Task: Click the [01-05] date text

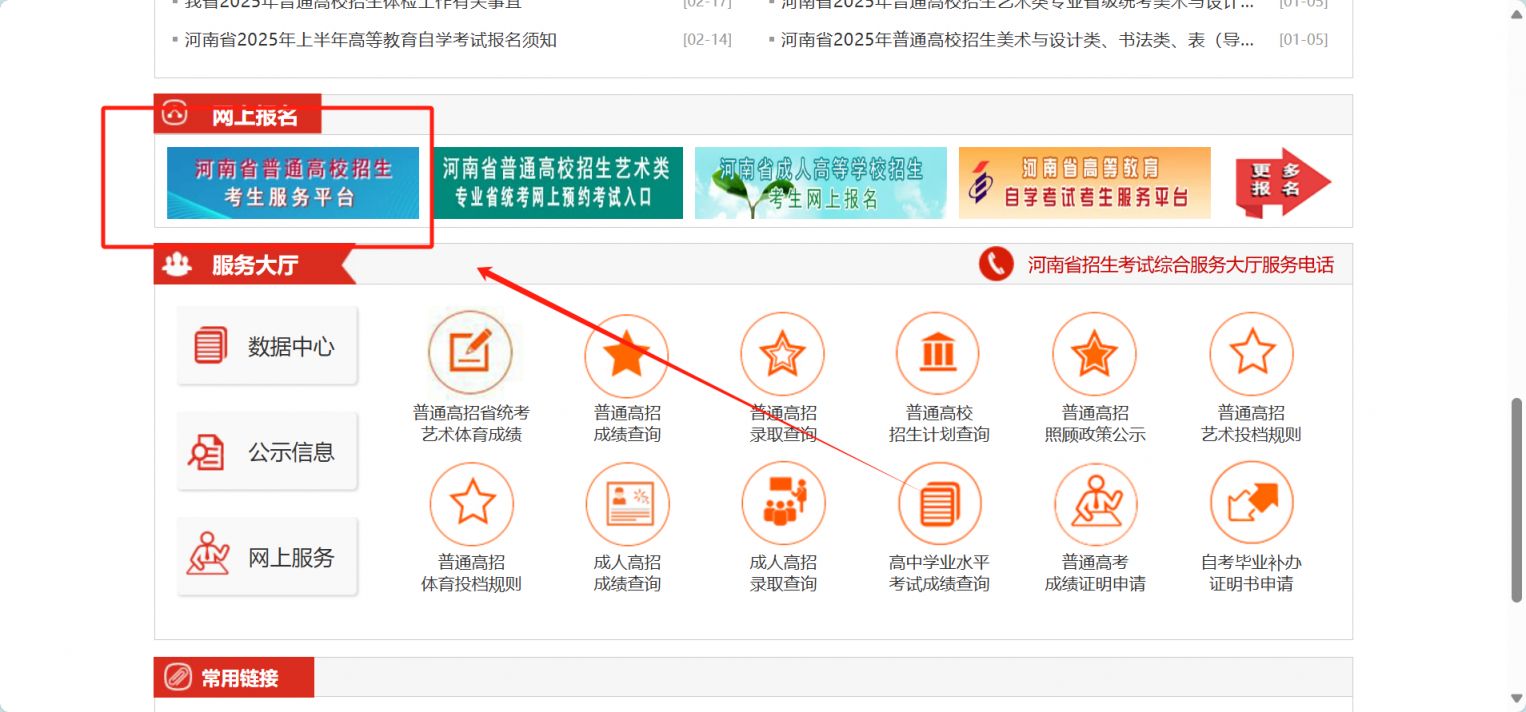Action: tap(1304, 40)
